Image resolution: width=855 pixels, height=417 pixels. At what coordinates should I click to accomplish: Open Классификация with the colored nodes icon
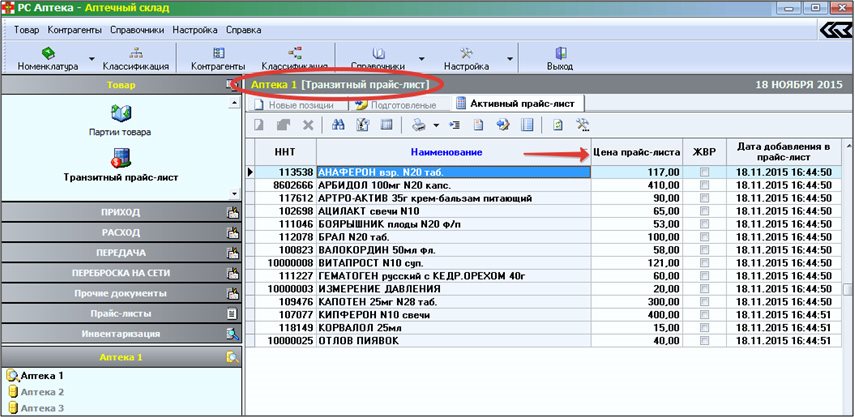(294, 59)
